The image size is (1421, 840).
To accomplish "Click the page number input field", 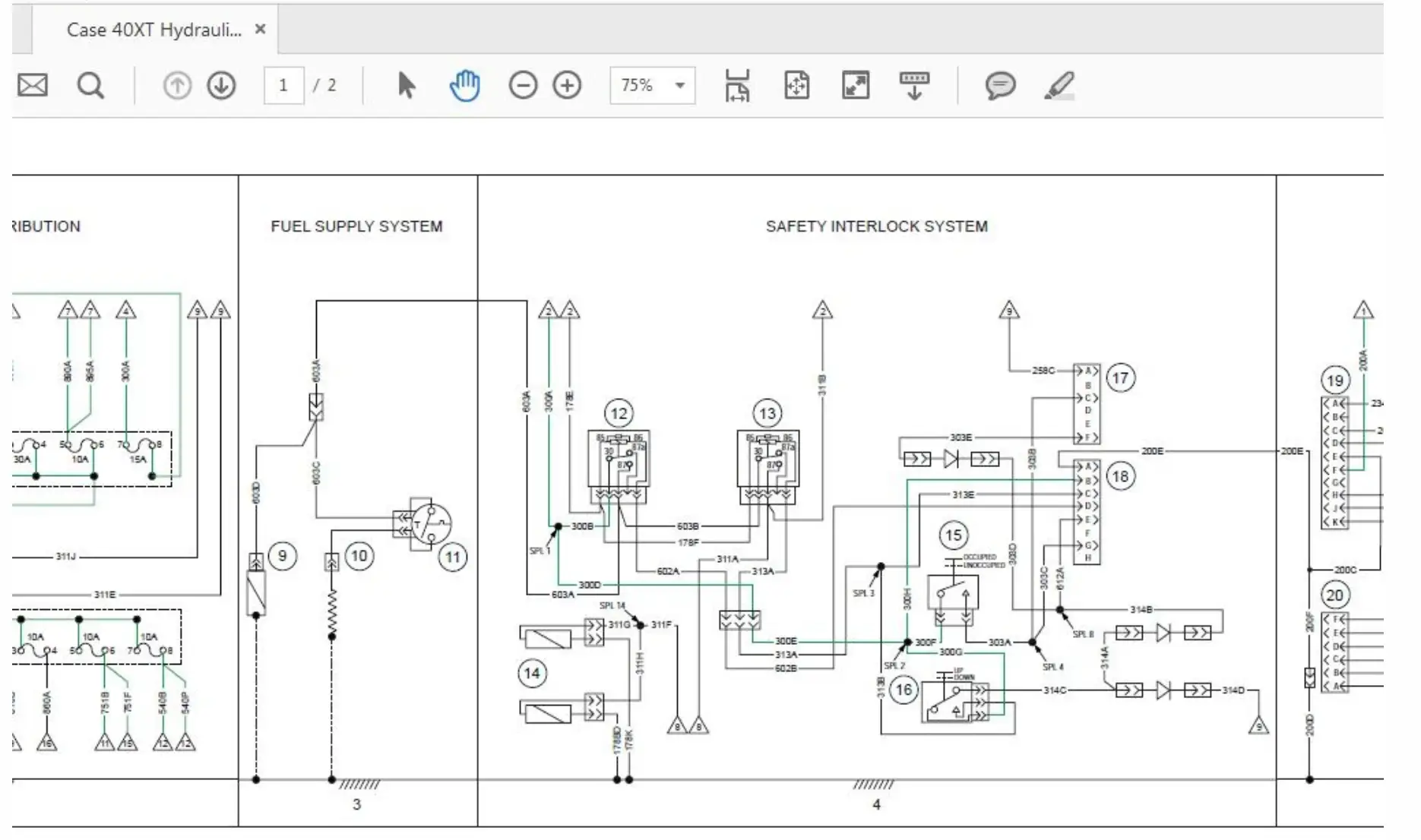I will coord(283,85).
